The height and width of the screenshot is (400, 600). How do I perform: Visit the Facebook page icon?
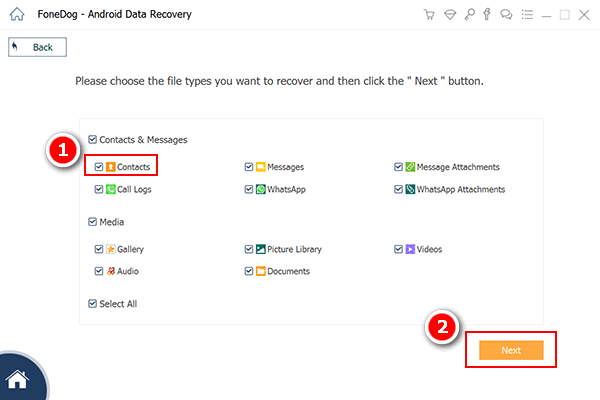coord(487,15)
